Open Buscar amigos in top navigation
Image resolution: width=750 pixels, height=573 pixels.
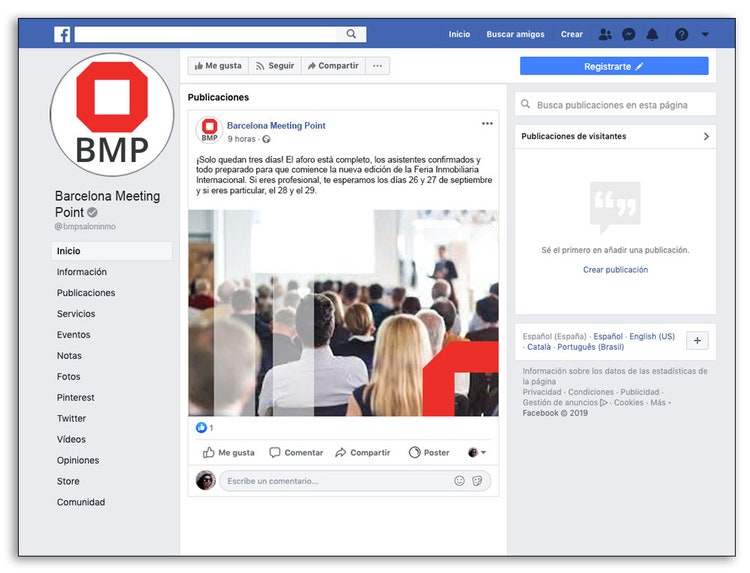coord(515,34)
